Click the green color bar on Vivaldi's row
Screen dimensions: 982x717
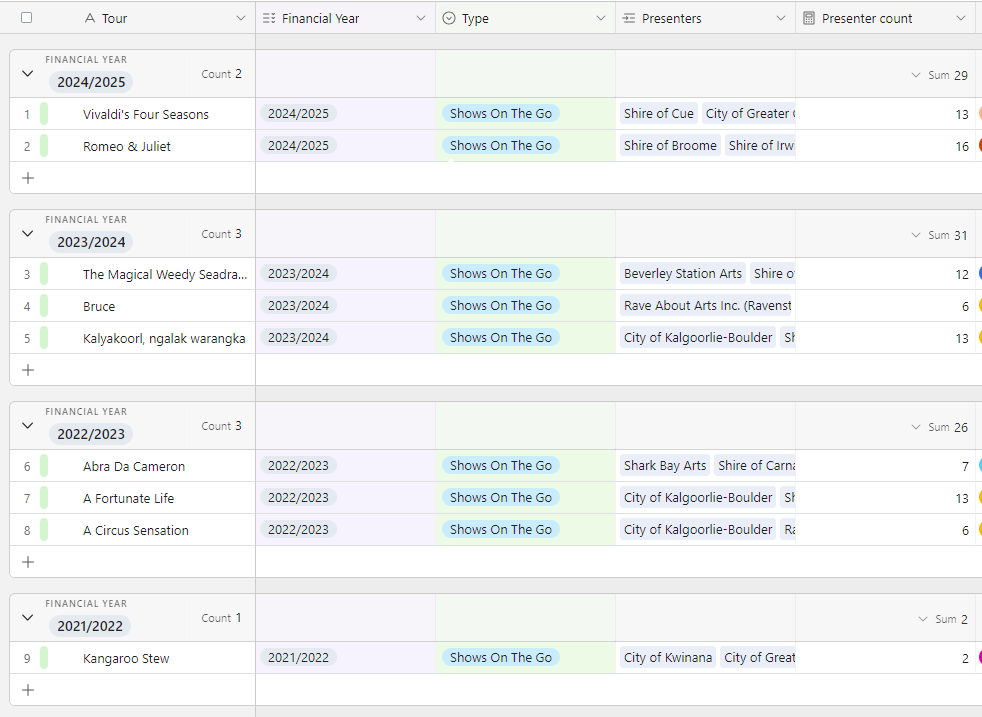point(44,114)
